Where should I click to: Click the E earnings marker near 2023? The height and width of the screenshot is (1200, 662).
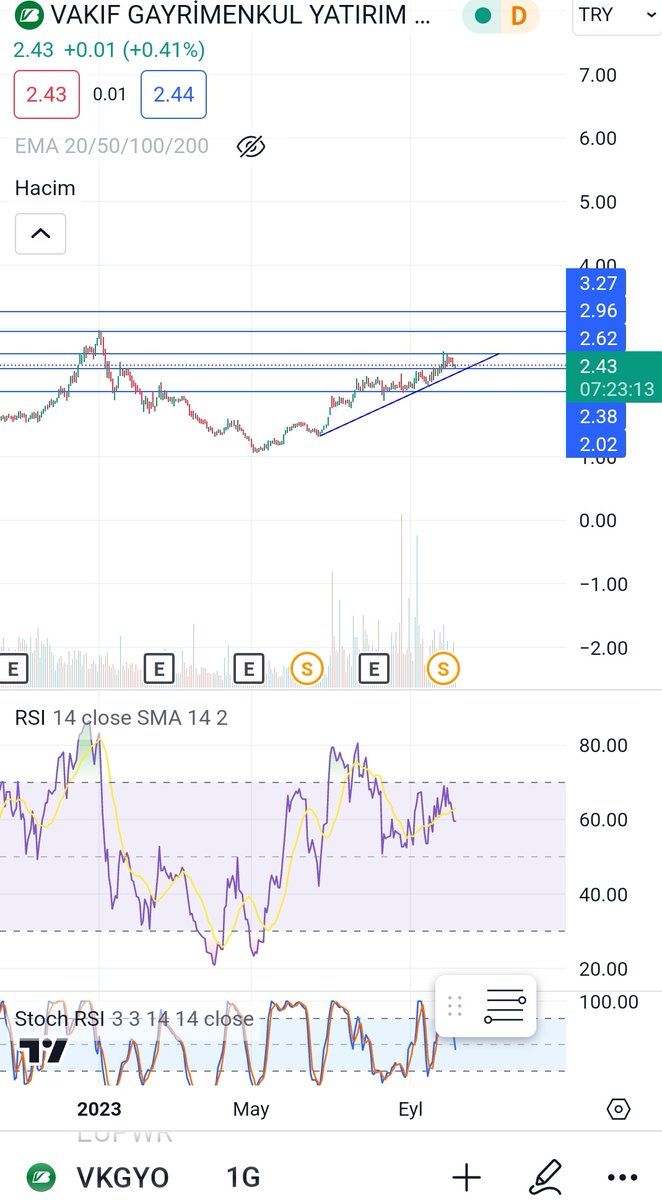(x=160, y=668)
